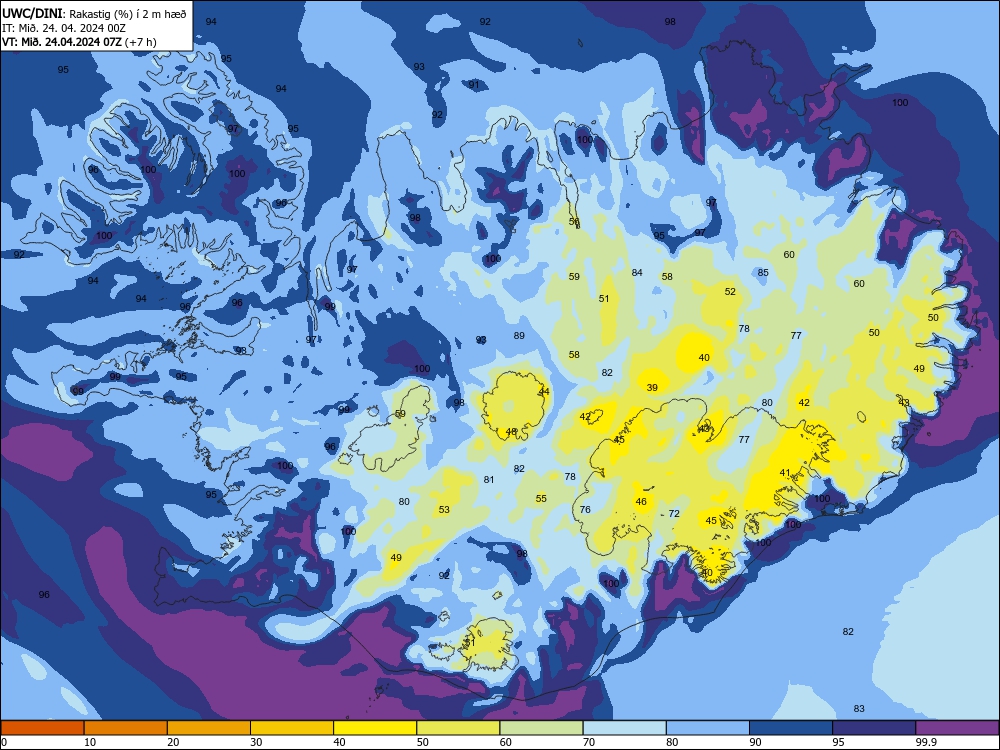Select the humidity value "52" on the map
Viewport: 1000px width, 750px height.
[730, 291]
